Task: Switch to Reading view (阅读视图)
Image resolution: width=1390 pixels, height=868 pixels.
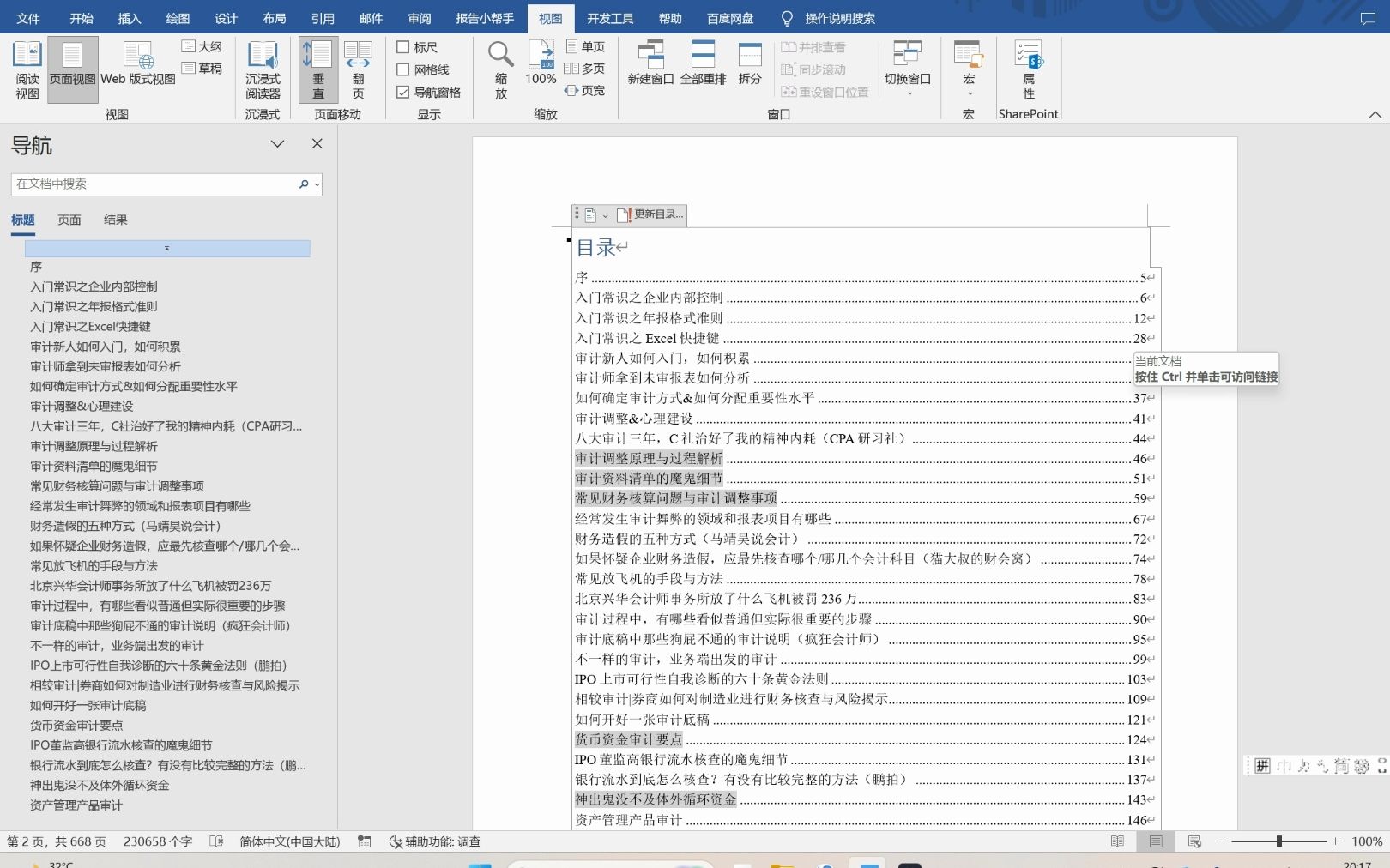Action: pyautogui.click(x=27, y=70)
